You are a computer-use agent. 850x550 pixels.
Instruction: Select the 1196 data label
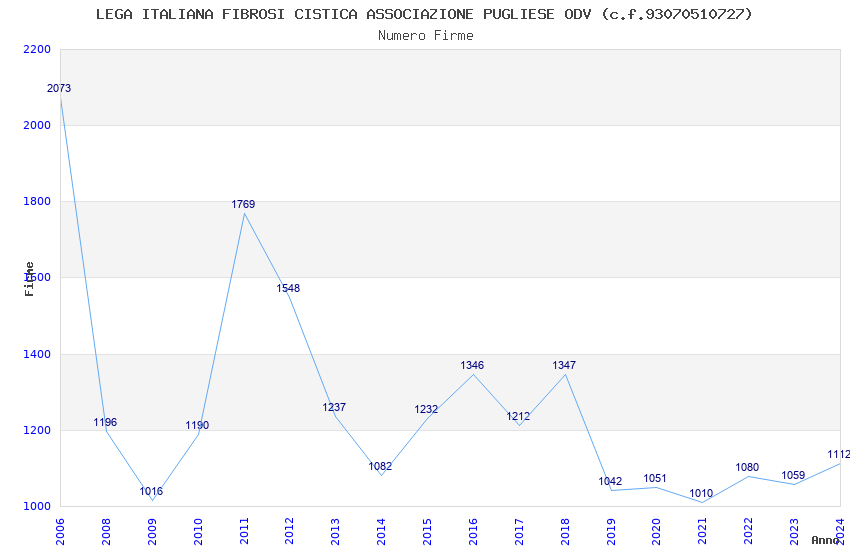coord(105,422)
